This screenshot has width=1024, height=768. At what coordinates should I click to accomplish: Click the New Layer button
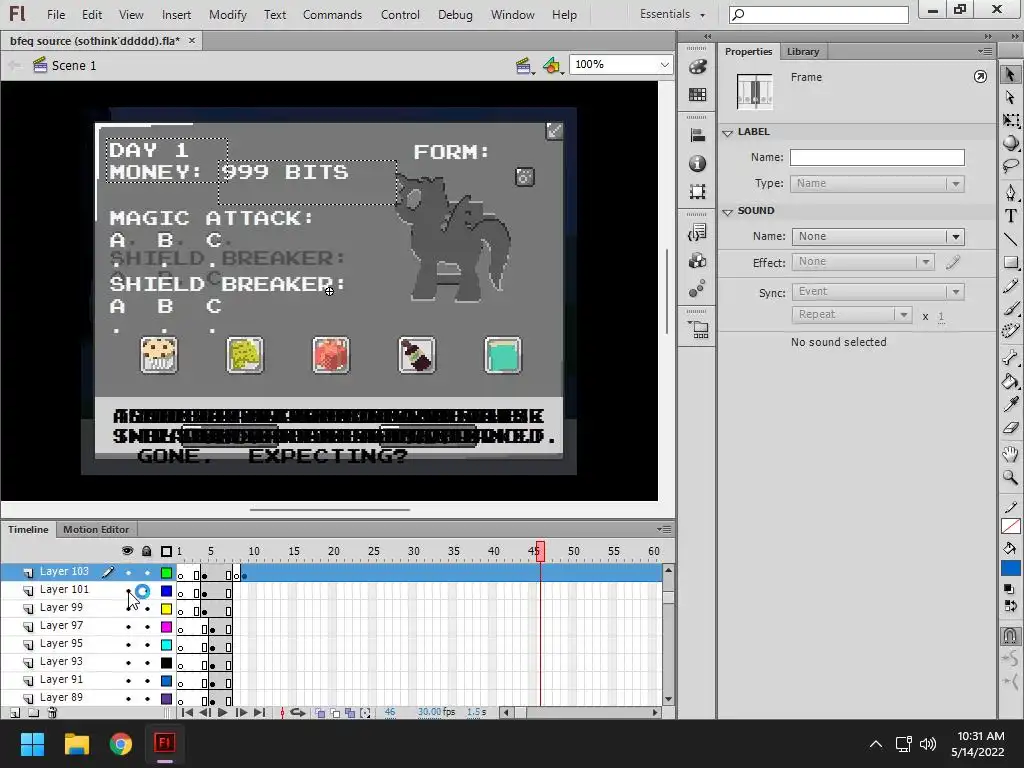tap(14, 713)
